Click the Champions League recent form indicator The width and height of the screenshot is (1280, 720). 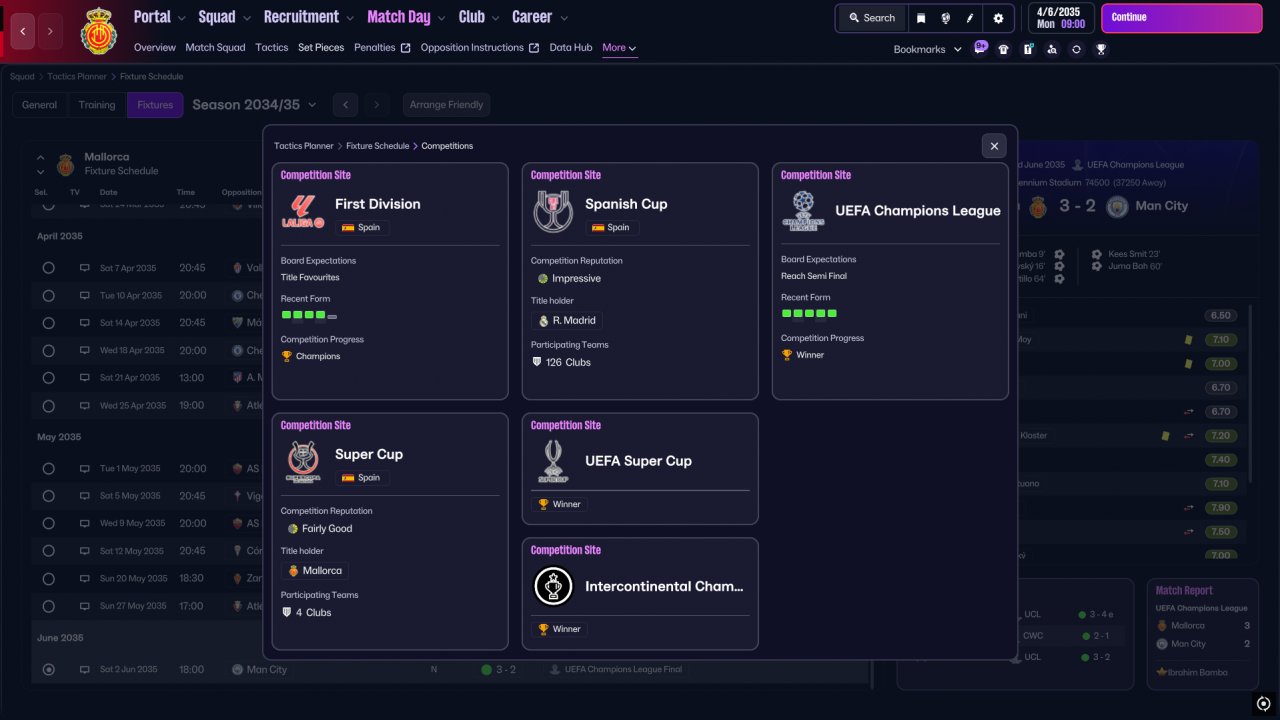pos(809,313)
